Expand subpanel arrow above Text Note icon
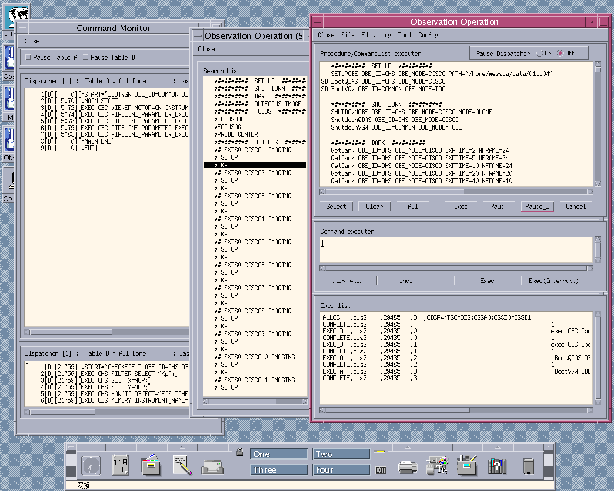 pyautogui.click(x=182, y=447)
